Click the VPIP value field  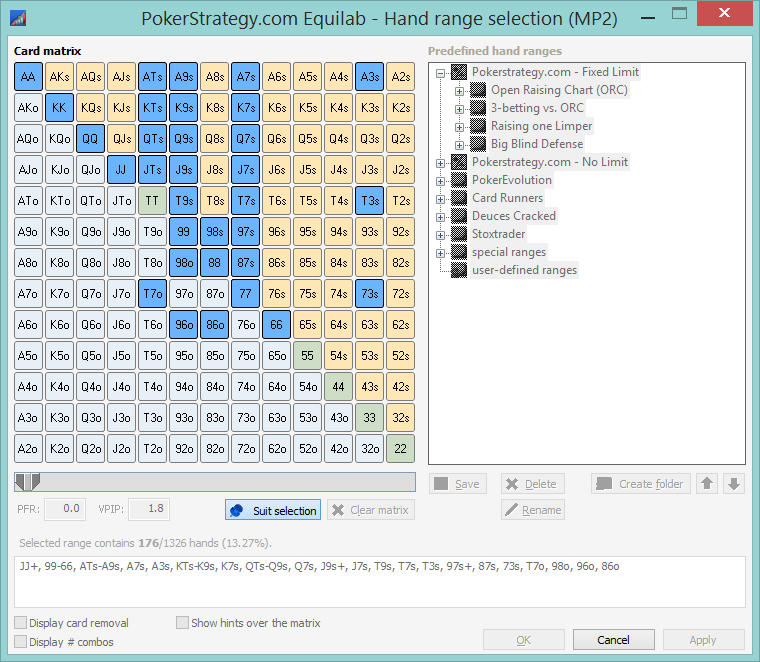pyautogui.click(x=149, y=509)
